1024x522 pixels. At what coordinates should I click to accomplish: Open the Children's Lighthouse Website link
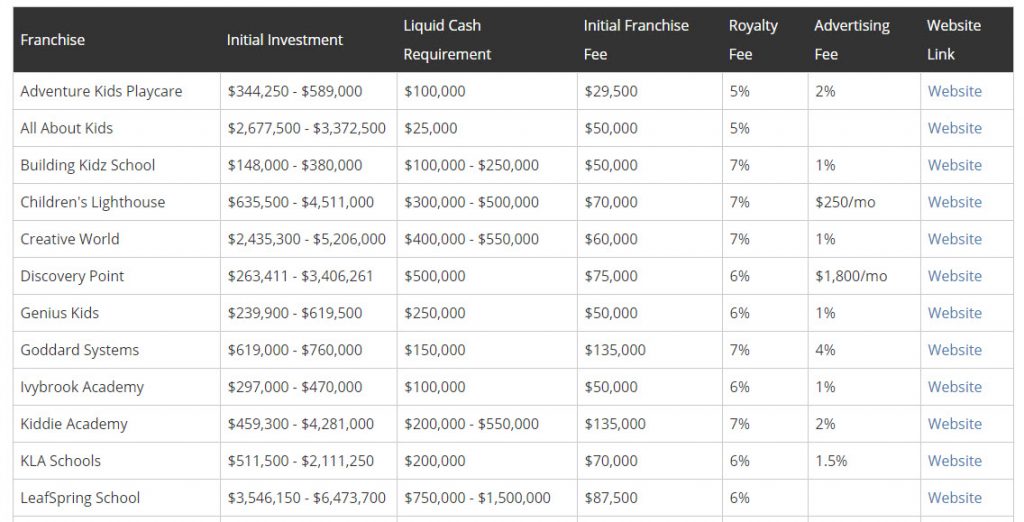point(954,202)
